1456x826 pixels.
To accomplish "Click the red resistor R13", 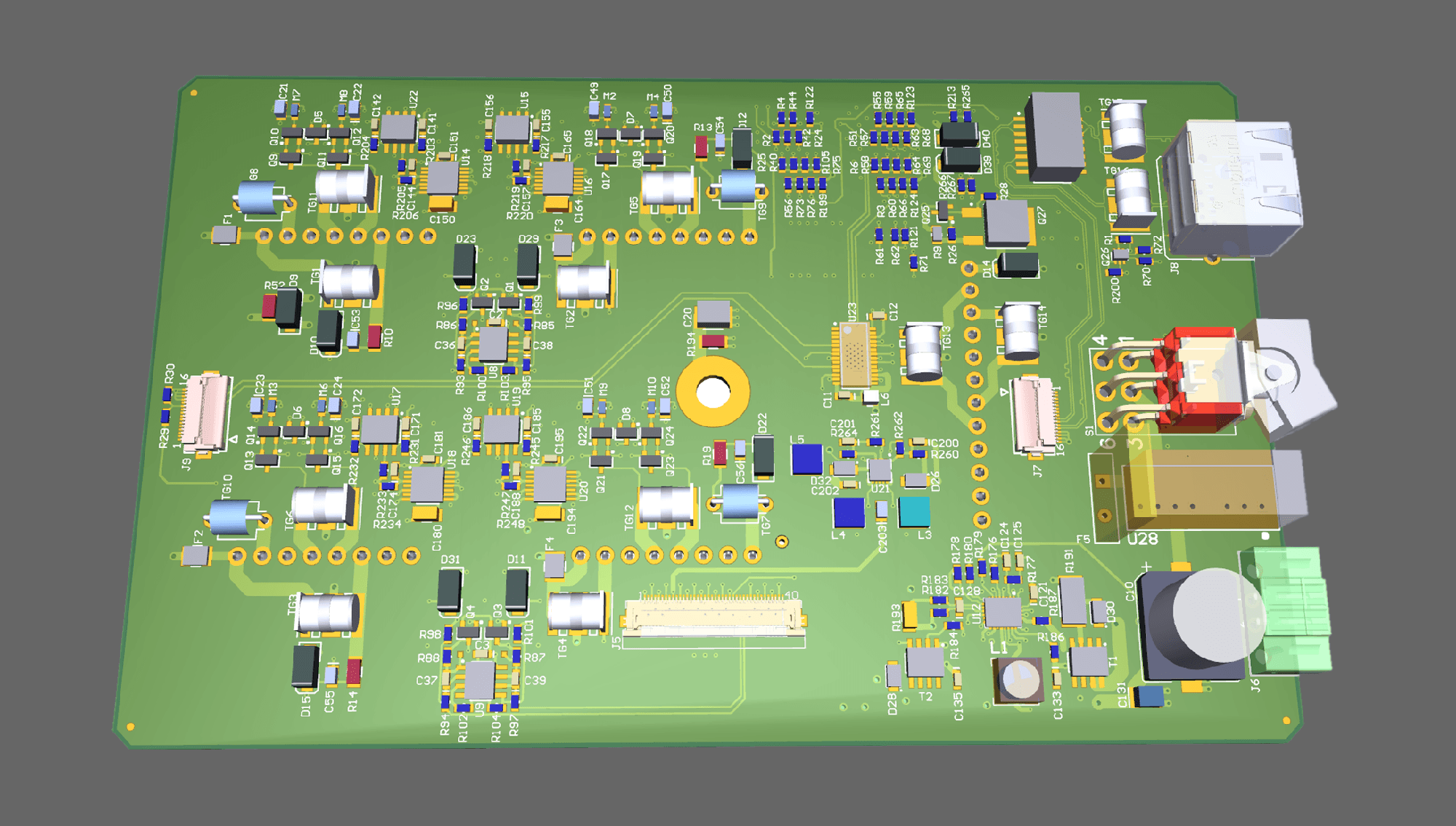I will pos(700,146).
